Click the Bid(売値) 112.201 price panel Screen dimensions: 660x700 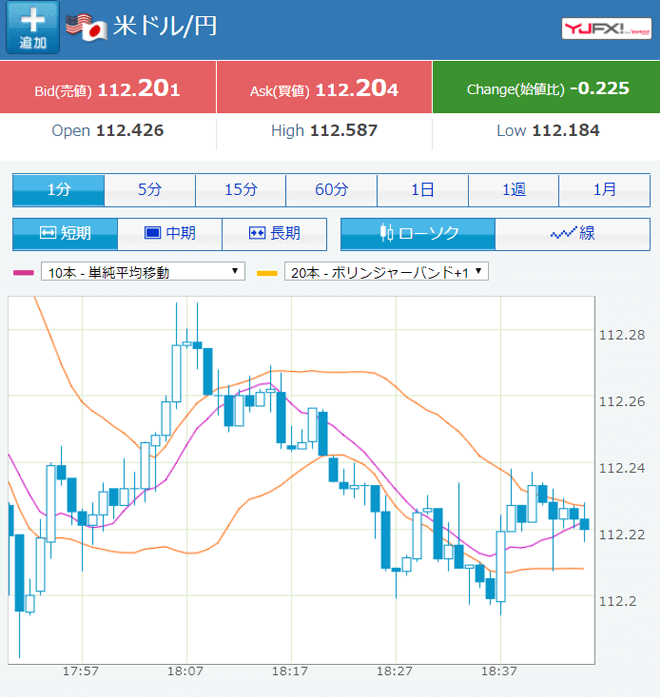[108, 89]
